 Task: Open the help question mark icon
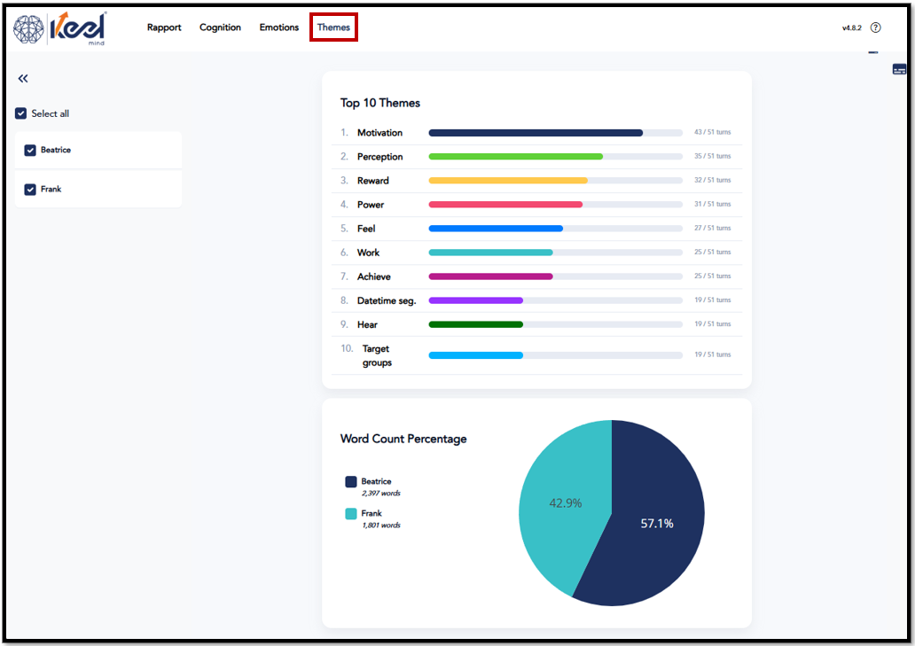875,27
